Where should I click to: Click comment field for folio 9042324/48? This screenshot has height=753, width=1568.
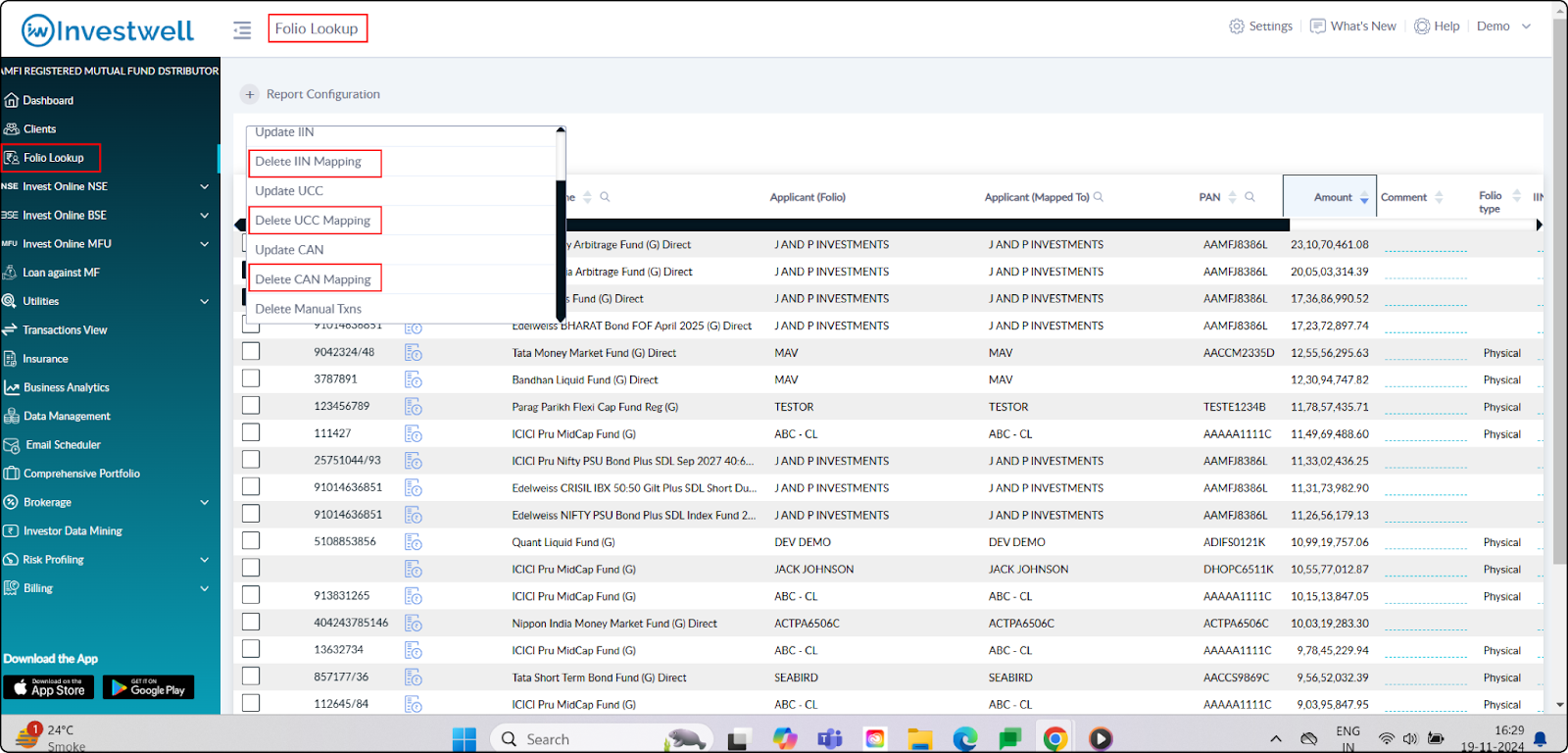click(1424, 353)
